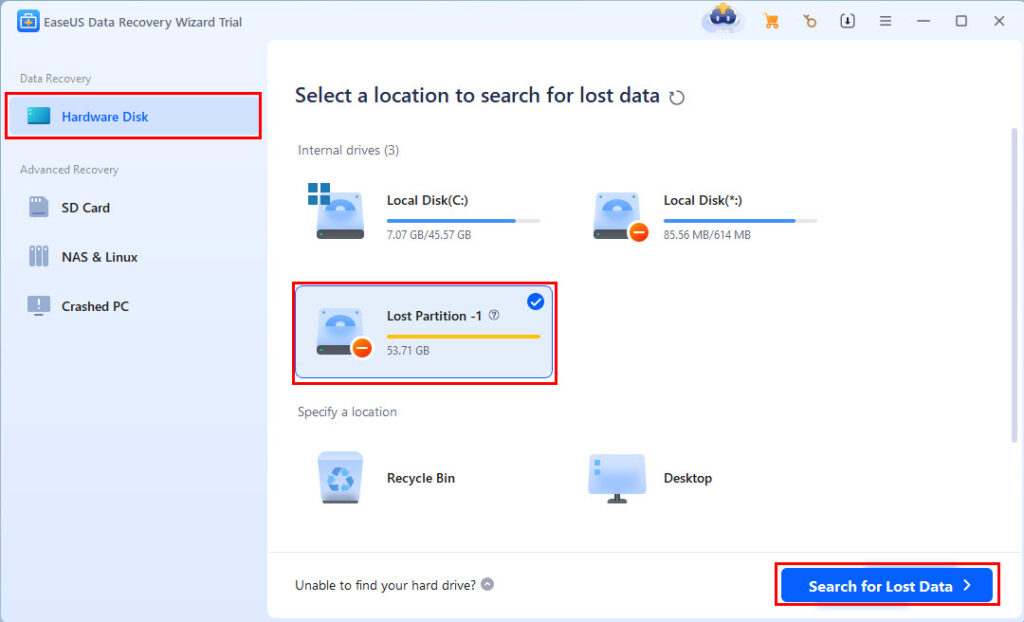
Task: Click the license key activation icon
Action: point(810,20)
